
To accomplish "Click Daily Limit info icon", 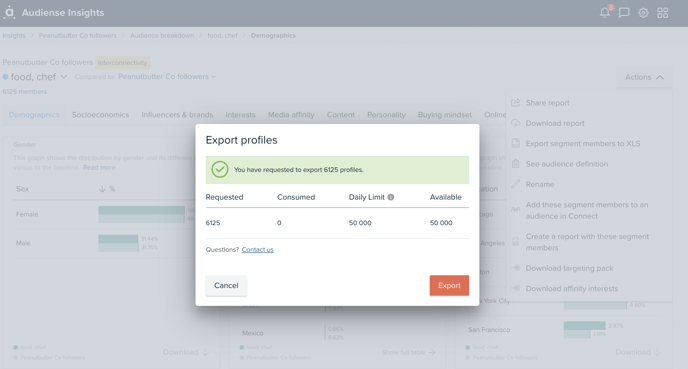I will coord(391,197).
